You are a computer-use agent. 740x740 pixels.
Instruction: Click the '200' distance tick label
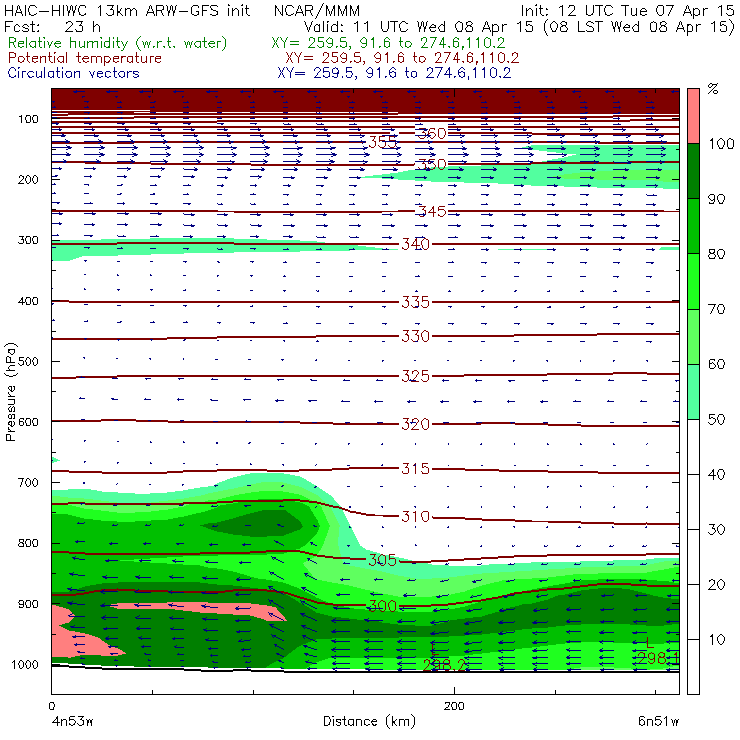point(454,706)
